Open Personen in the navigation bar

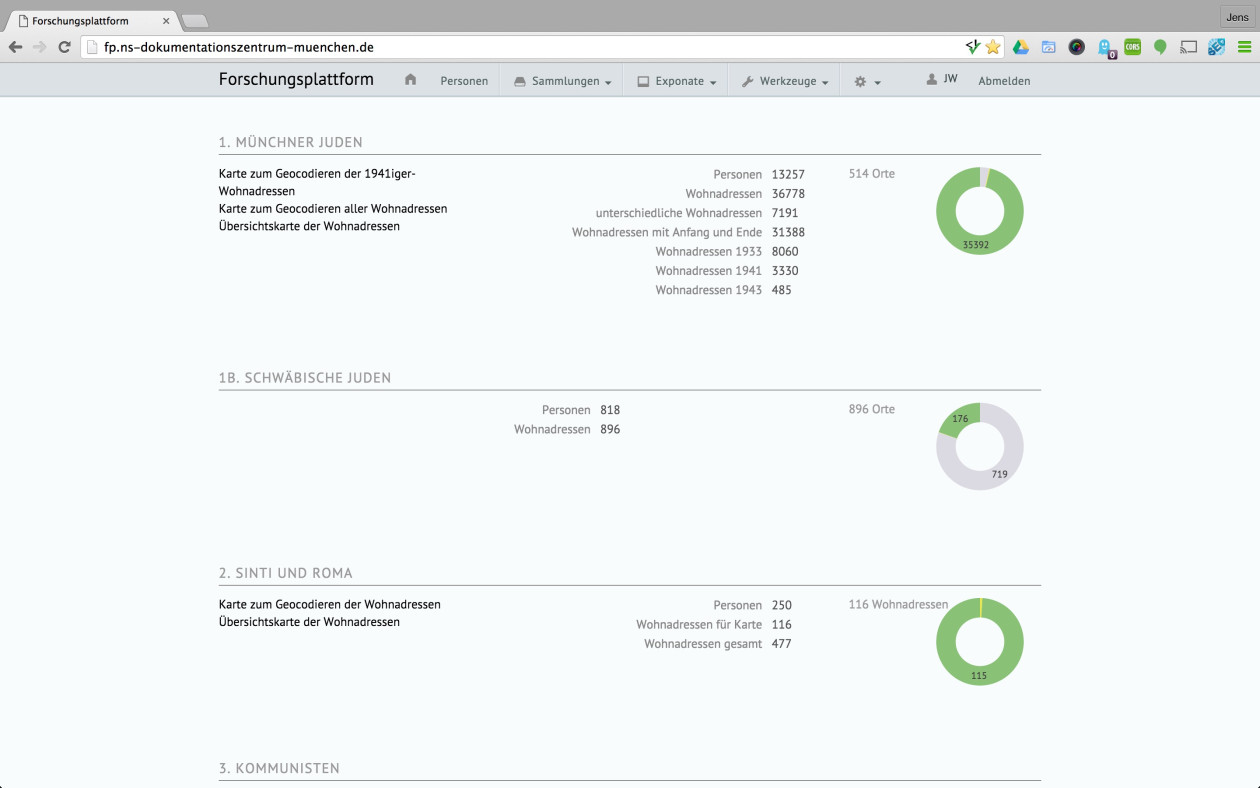(464, 81)
